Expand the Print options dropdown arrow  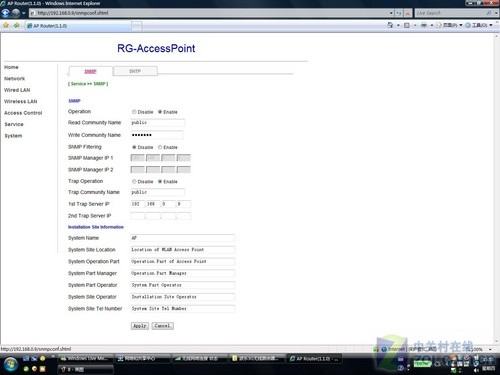[x=431, y=25]
